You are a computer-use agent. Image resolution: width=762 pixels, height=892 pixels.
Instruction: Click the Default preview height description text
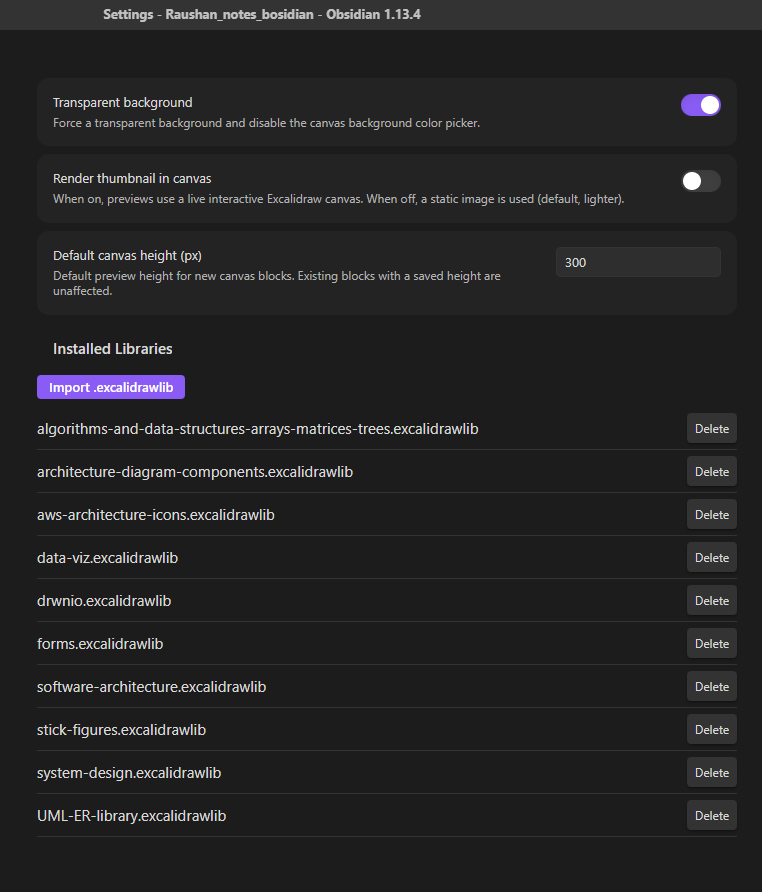277,283
